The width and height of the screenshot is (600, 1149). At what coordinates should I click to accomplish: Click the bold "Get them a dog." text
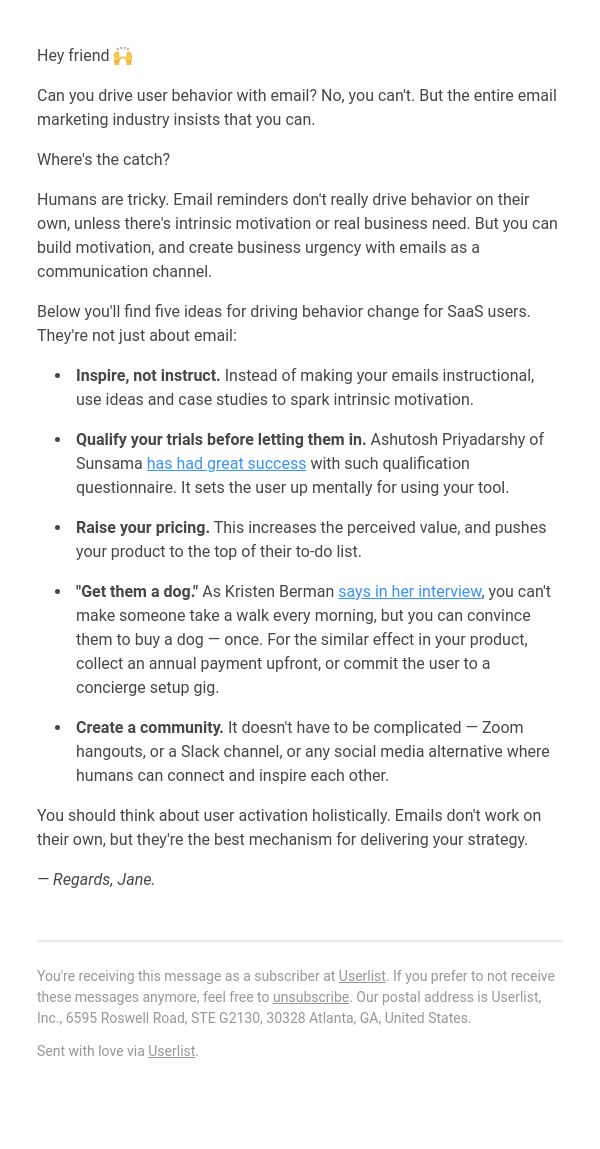(x=137, y=591)
